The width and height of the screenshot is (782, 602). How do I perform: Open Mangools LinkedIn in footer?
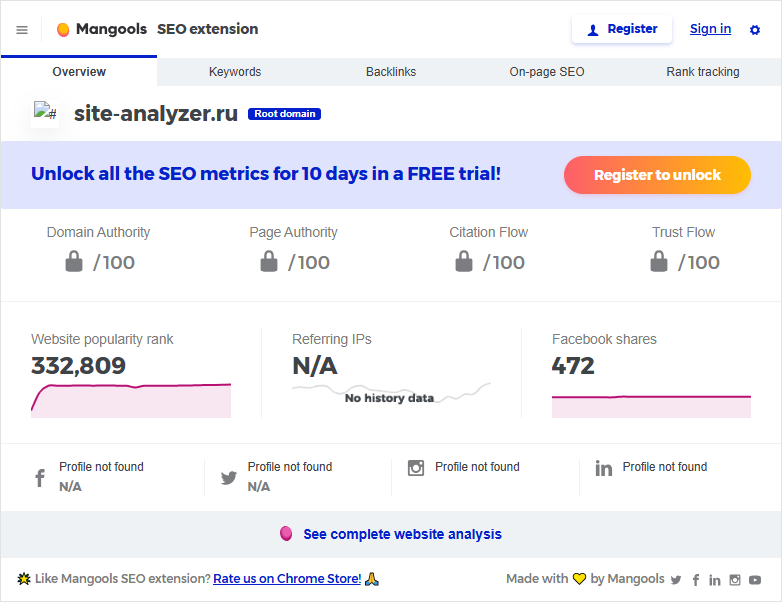point(715,580)
